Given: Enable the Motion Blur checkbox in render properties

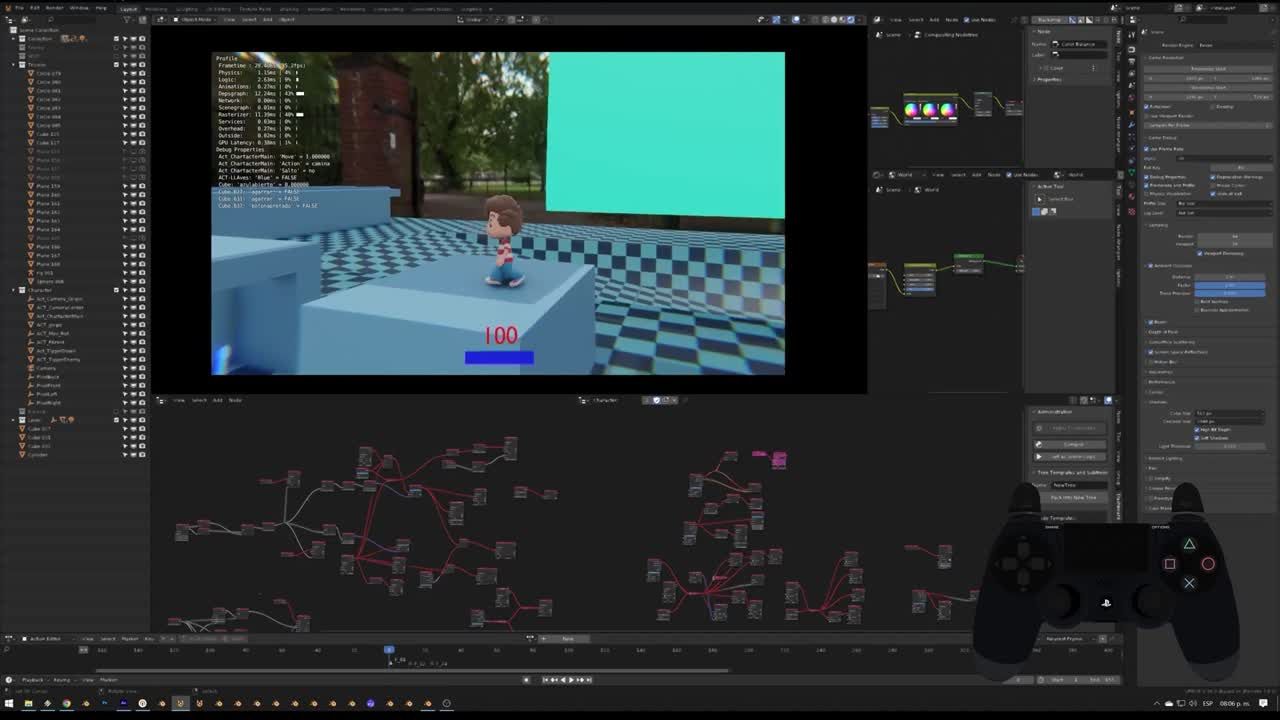Looking at the screenshot, I should [1151, 362].
